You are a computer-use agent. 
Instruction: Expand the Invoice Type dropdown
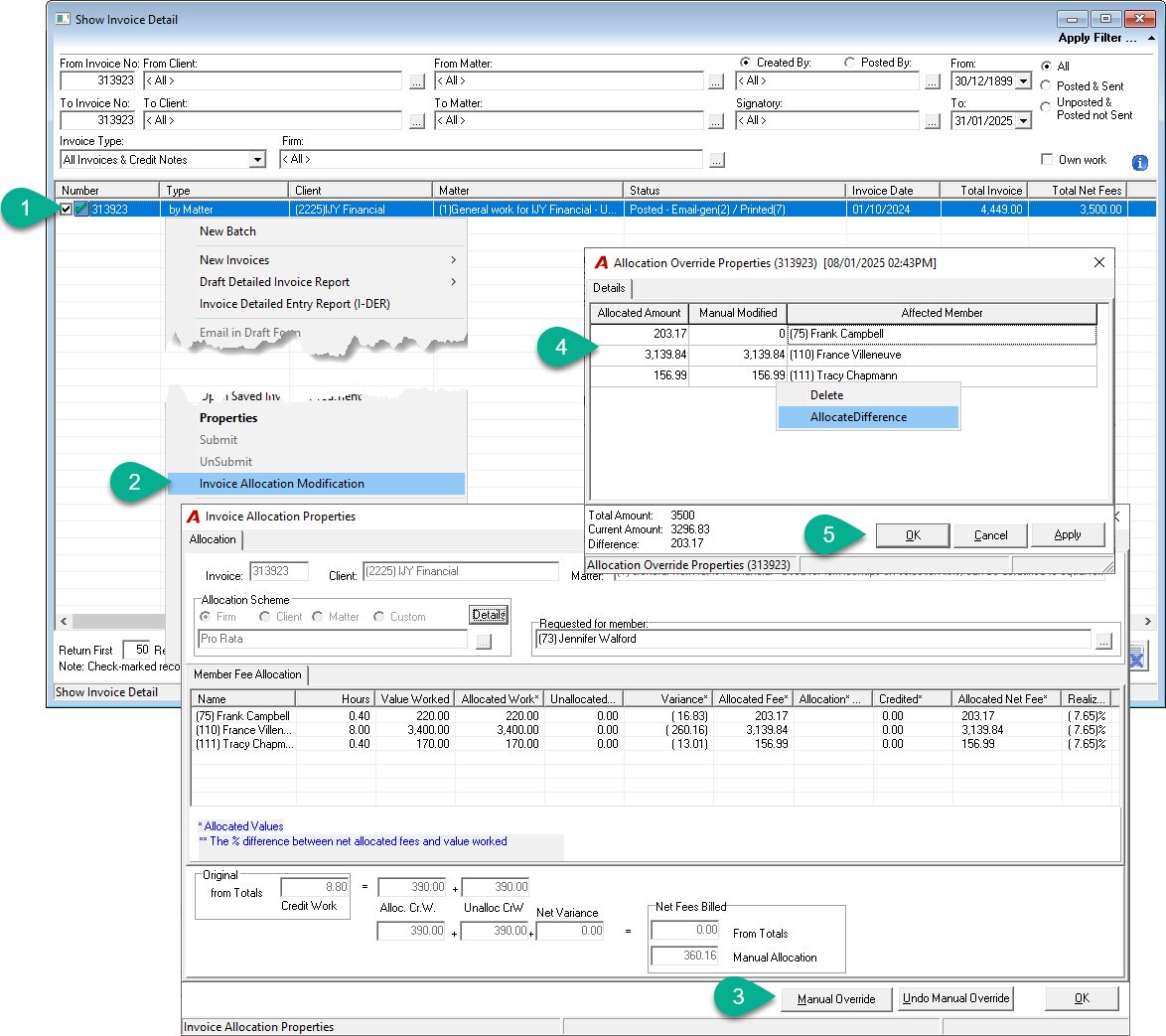tap(257, 160)
